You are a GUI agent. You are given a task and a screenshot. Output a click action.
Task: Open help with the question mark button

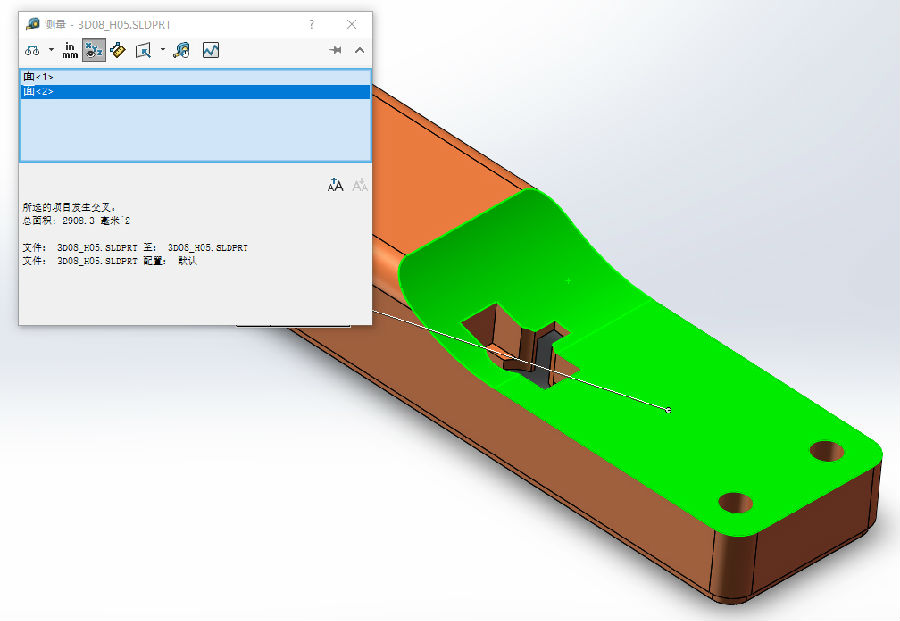[312, 24]
